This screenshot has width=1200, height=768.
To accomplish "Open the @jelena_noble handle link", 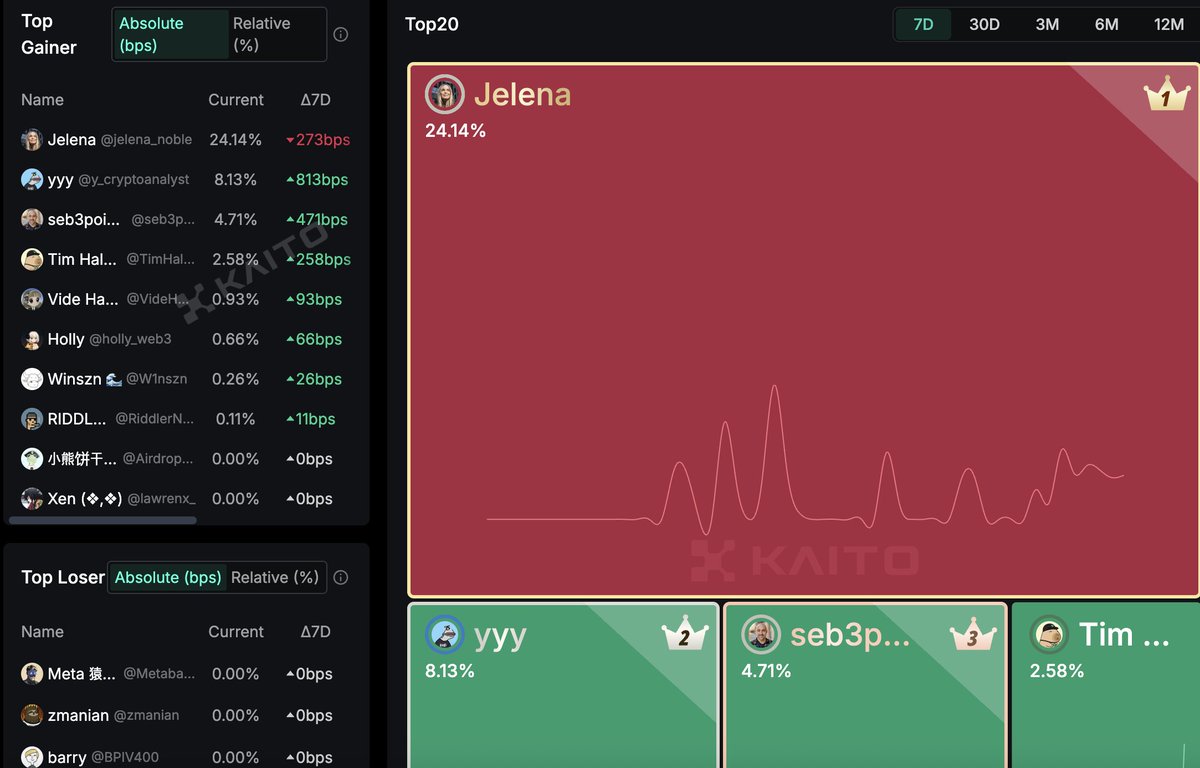I will pyautogui.click(x=146, y=140).
